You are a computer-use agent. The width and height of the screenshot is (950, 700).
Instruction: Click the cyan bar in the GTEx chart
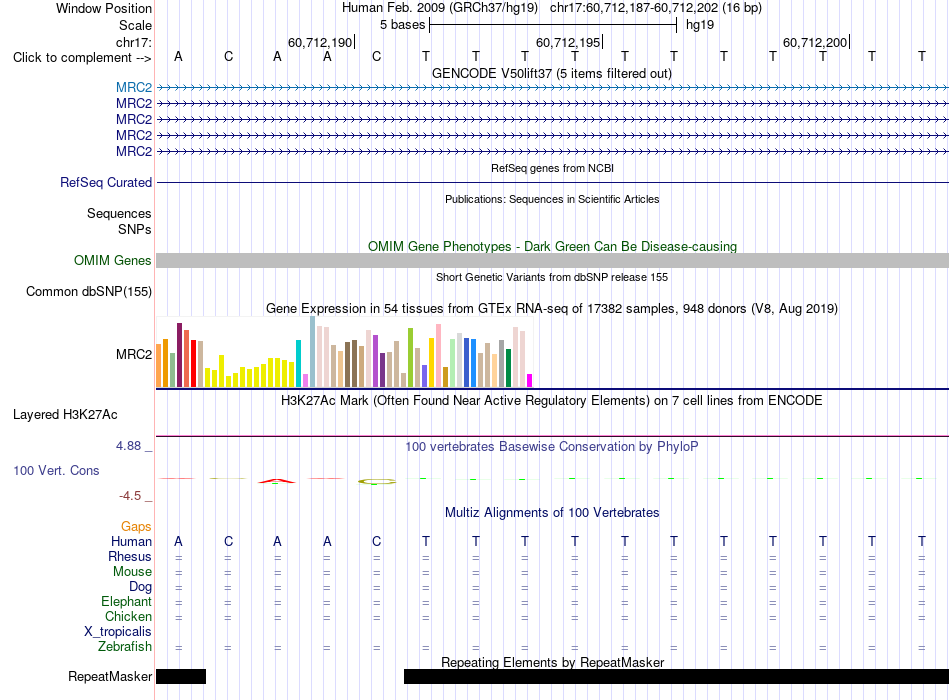pyautogui.click(x=298, y=364)
